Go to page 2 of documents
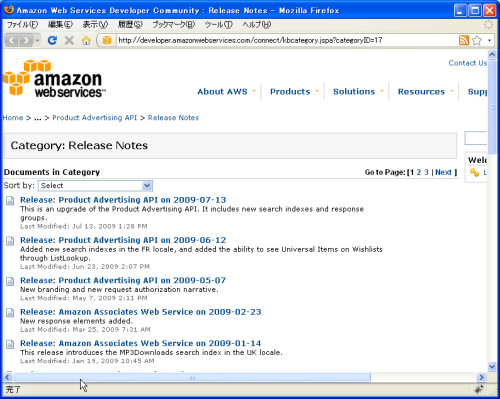 point(419,172)
